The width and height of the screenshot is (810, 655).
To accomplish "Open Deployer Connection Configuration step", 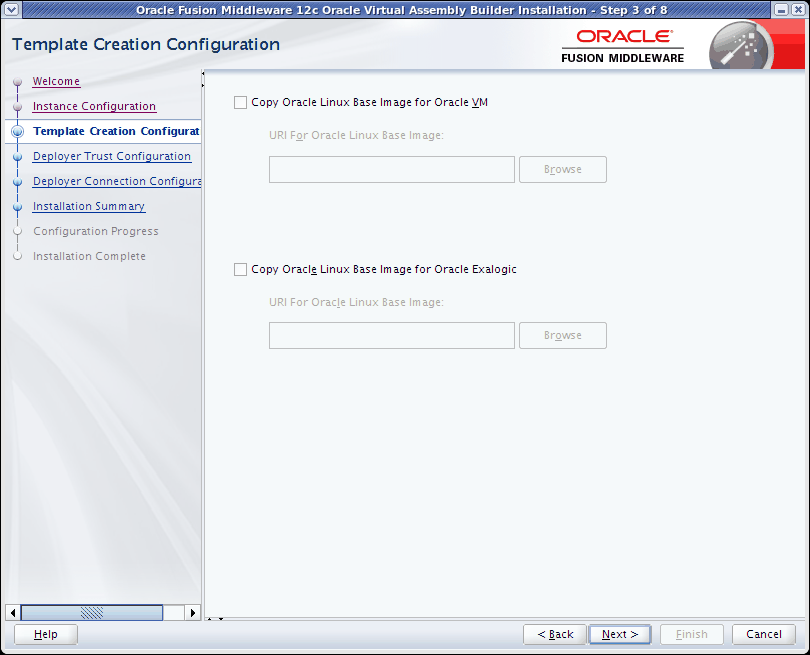I will coord(117,181).
